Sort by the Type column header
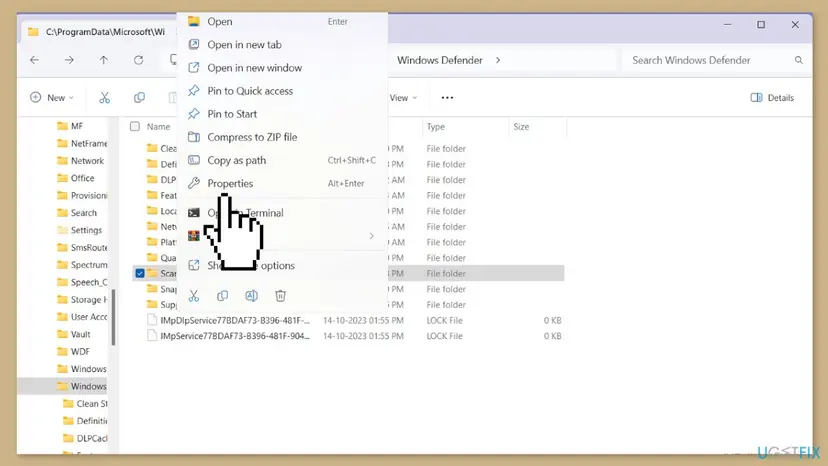 coord(436,127)
